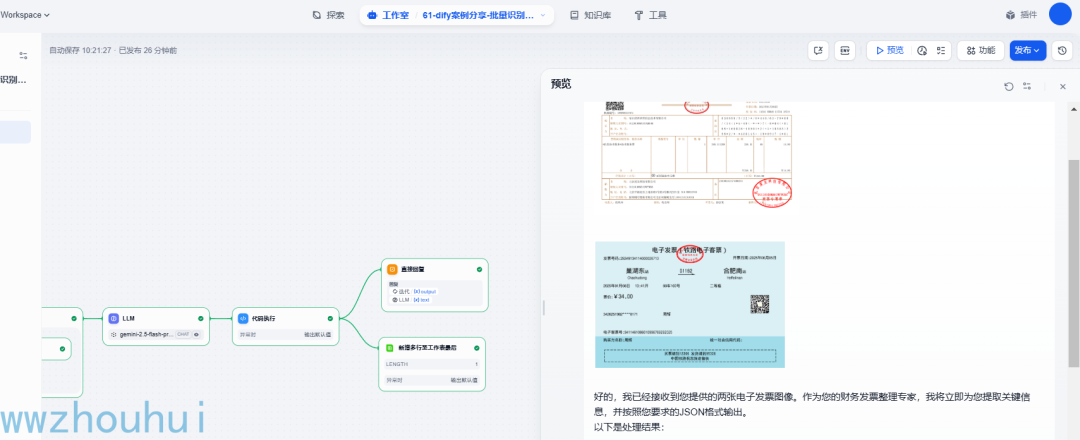
Task: Open the 插件 (Plugins) page
Action: coord(1021,14)
